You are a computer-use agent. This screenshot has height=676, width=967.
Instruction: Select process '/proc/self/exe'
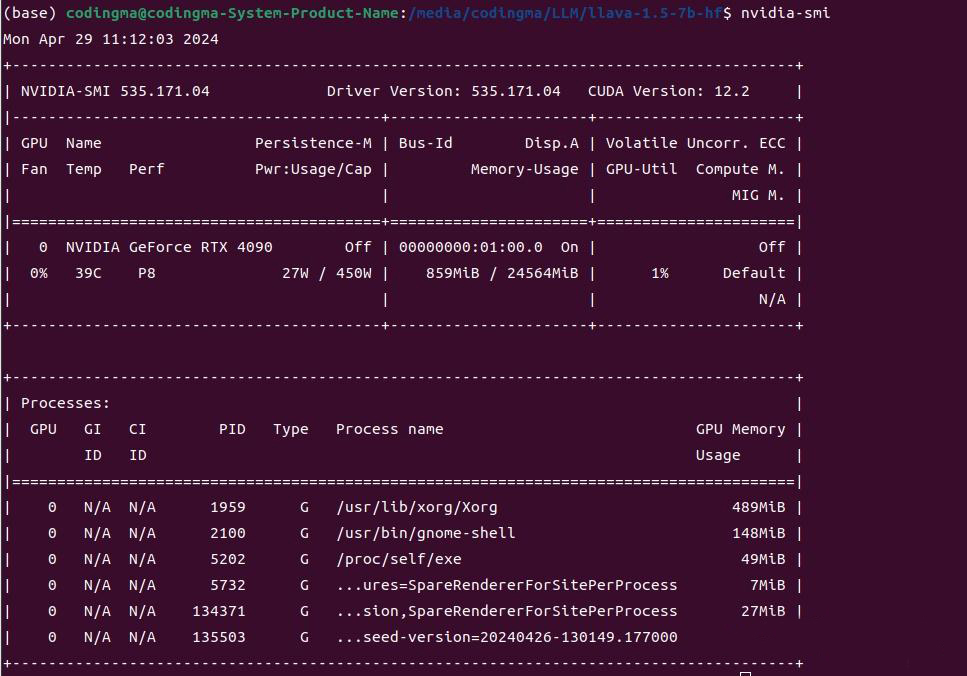398,559
